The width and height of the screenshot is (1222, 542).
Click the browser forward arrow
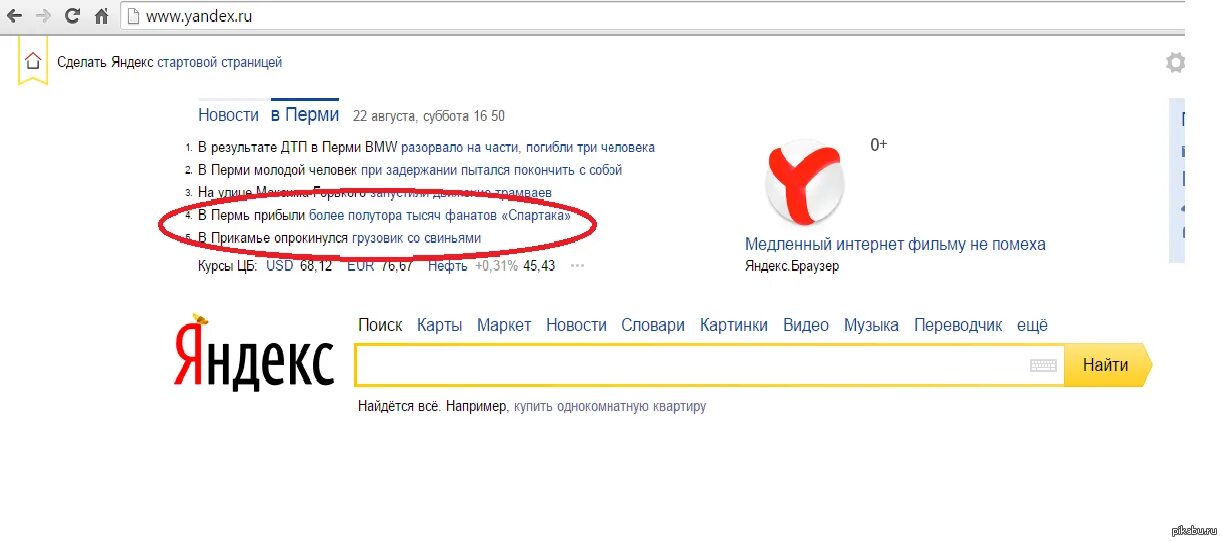click(x=43, y=17)
